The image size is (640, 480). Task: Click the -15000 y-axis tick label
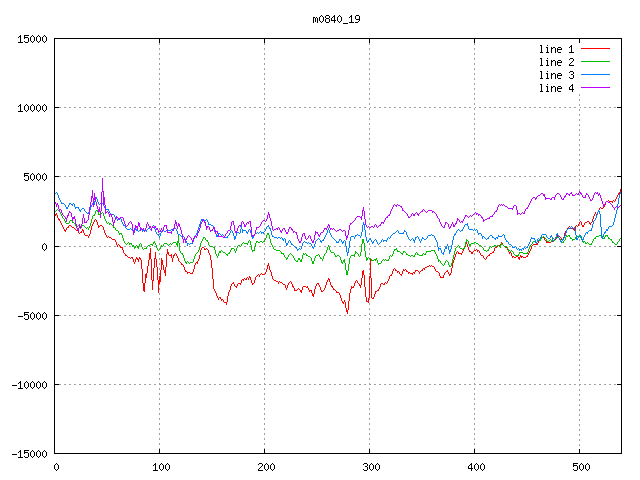coord(29,453)
